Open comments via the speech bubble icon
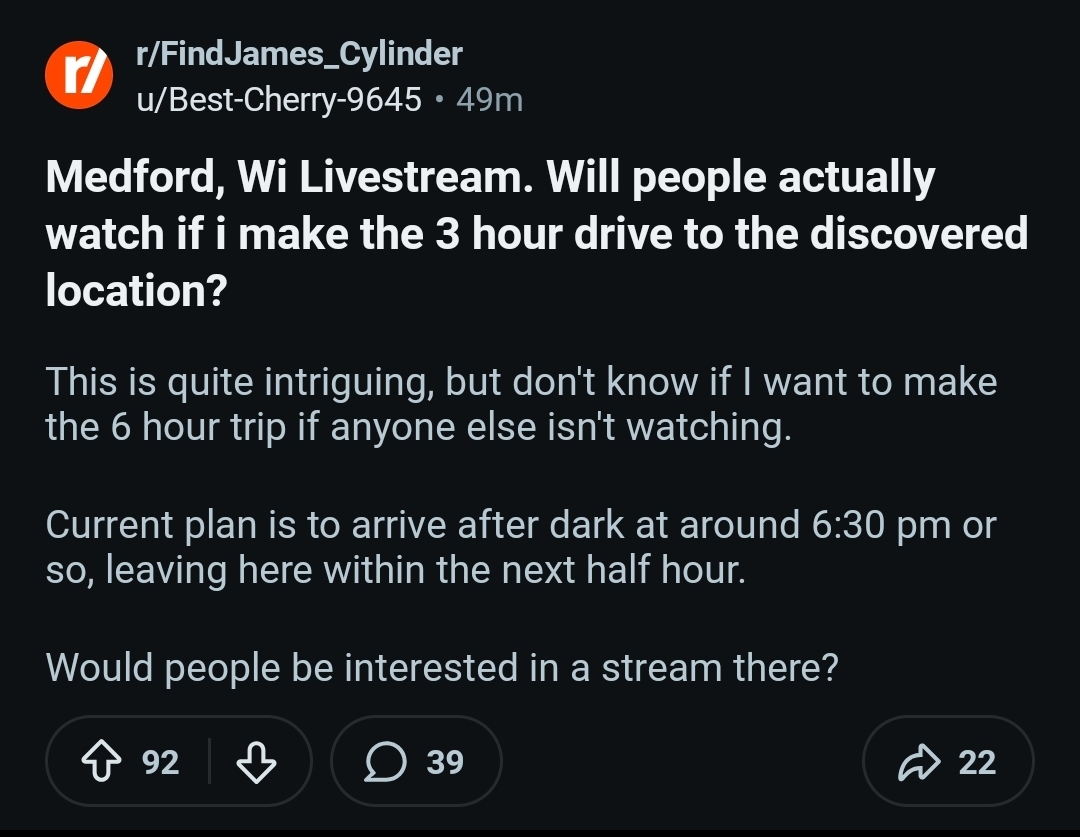Viewport: 1080px width, 837px height. click(384, 762)
